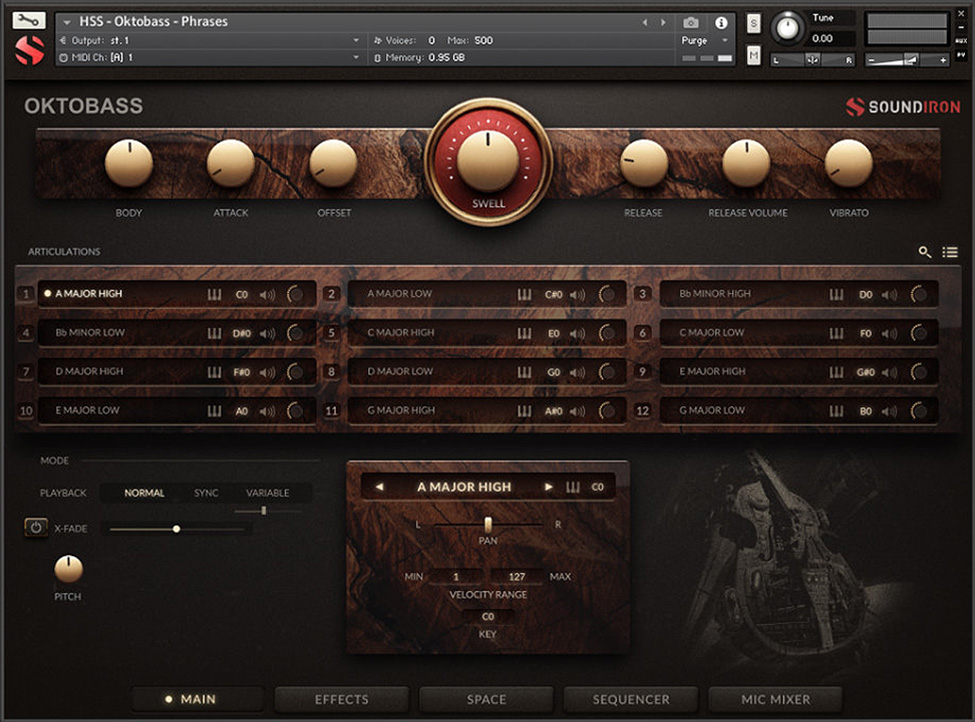
Task: Click keyboard icon for C MAJOR HIGH row
Action: (524, 333)
